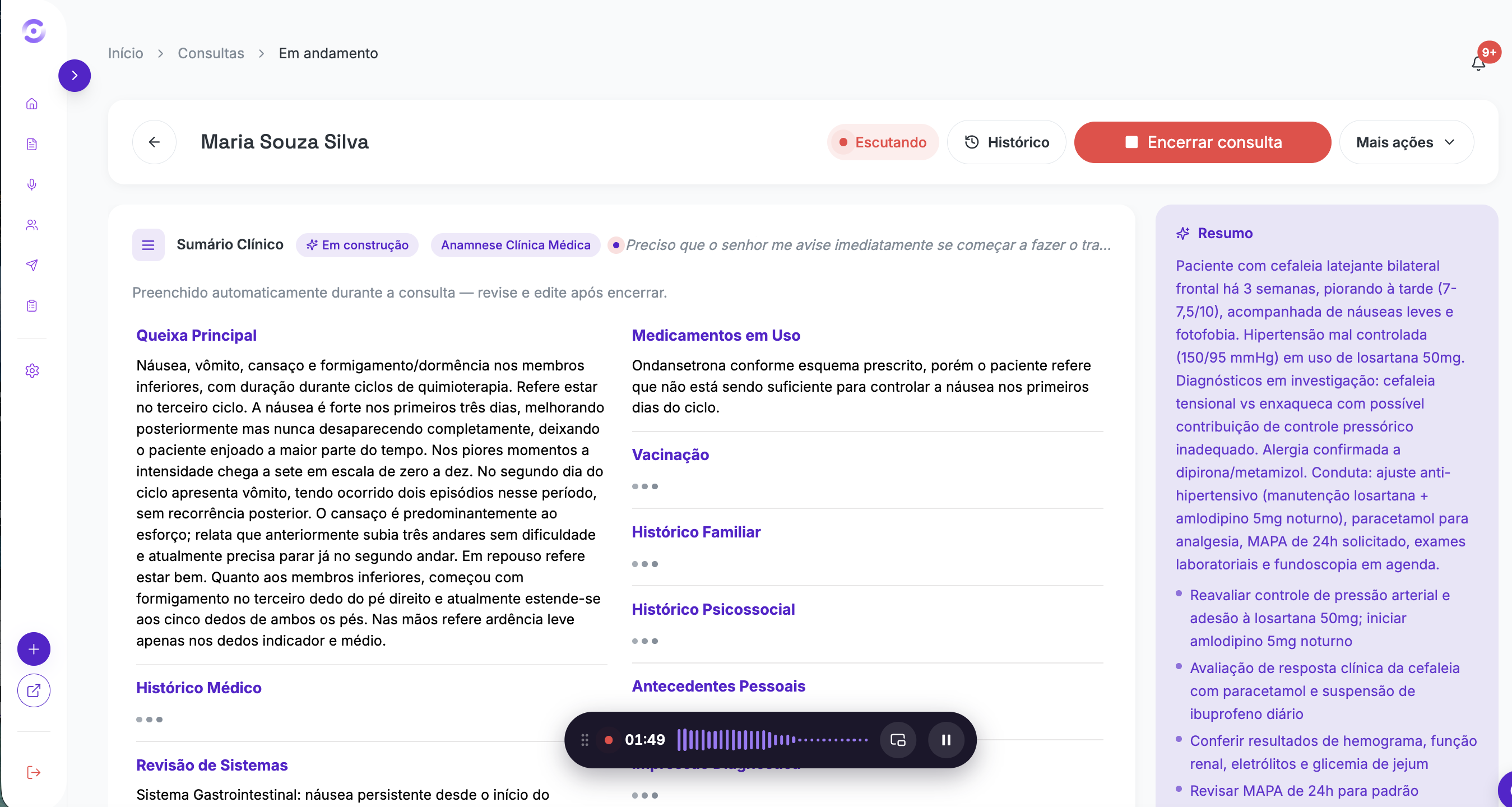Click the purple plus button in the sidebar
This screenshot has height=807, width=1512.
34,649
